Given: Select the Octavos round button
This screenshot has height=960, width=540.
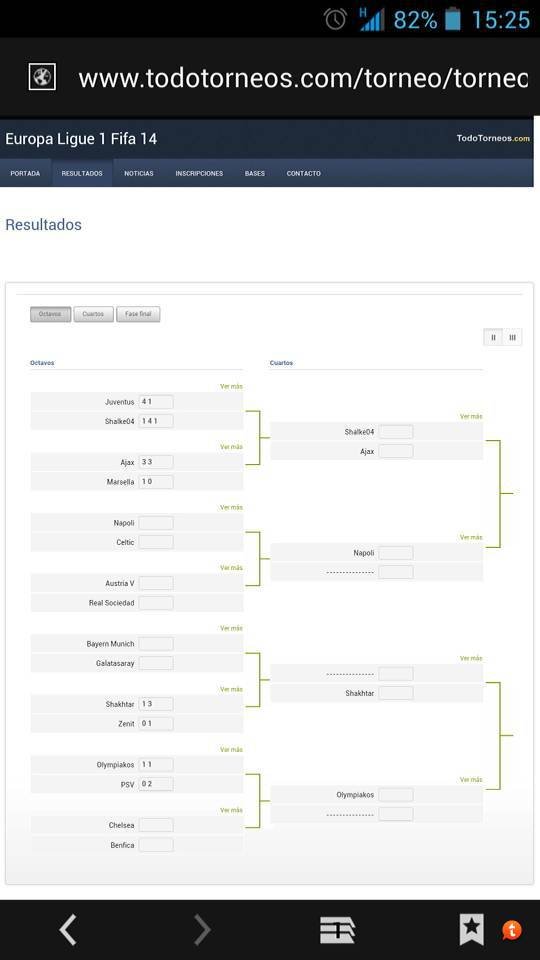Looking at the screenshot, I should coord(50,314).
